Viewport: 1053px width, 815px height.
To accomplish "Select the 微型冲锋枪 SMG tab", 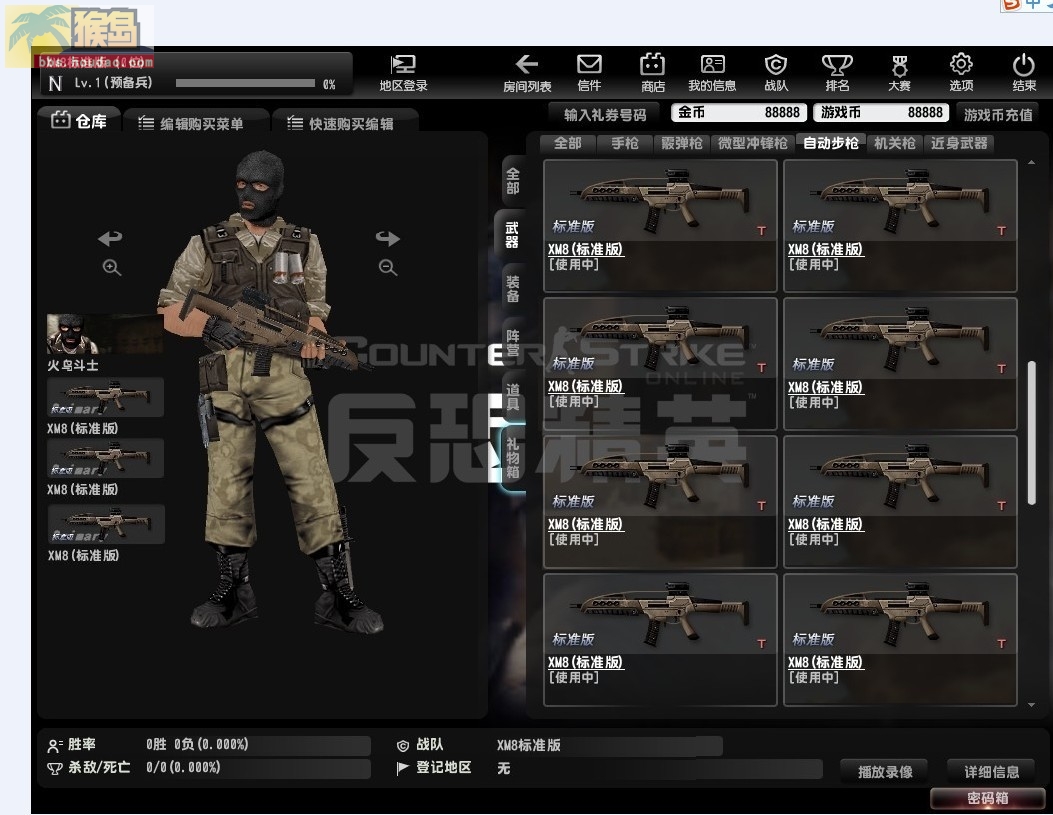I will coord(752,143).
